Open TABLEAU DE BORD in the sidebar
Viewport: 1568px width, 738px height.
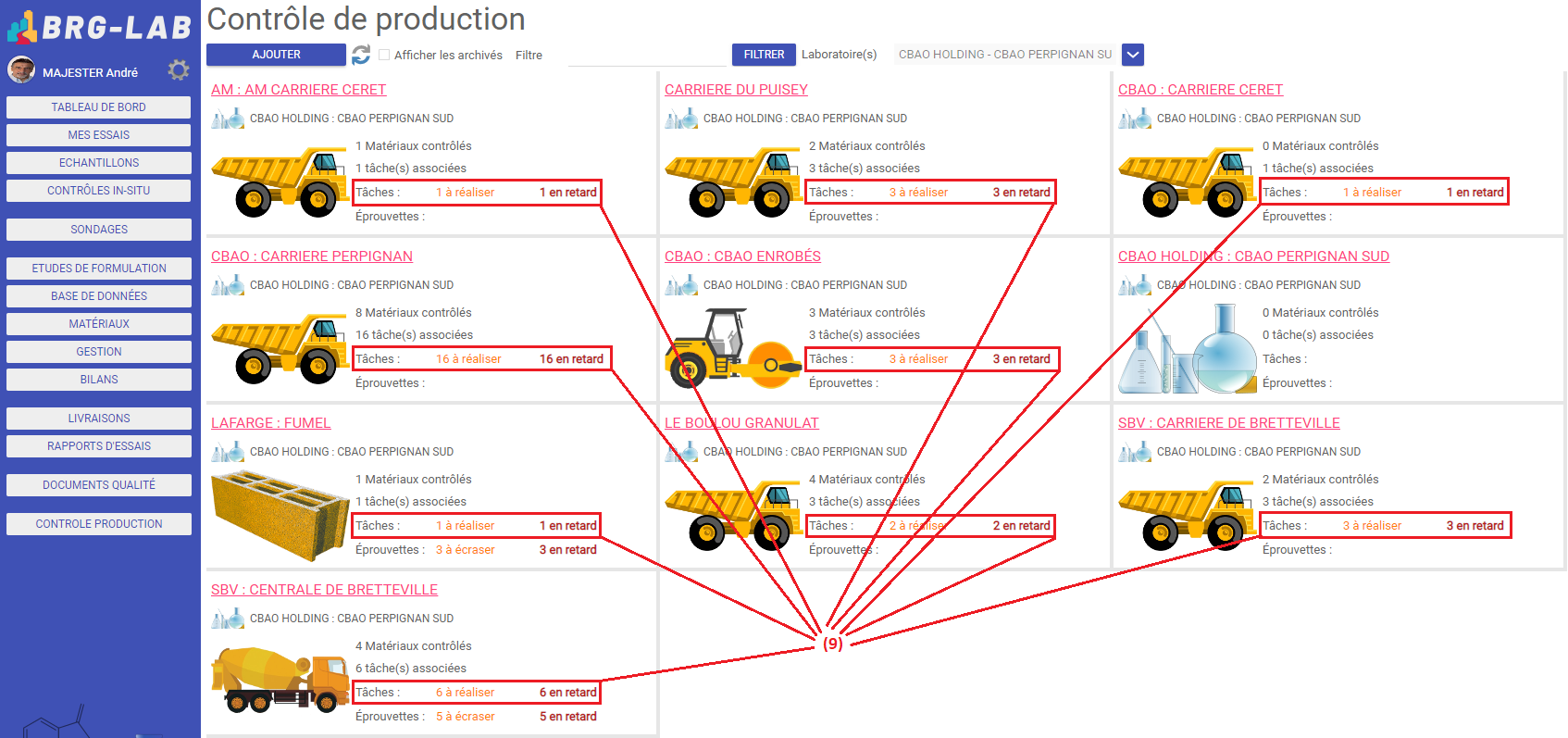point(99,107)
